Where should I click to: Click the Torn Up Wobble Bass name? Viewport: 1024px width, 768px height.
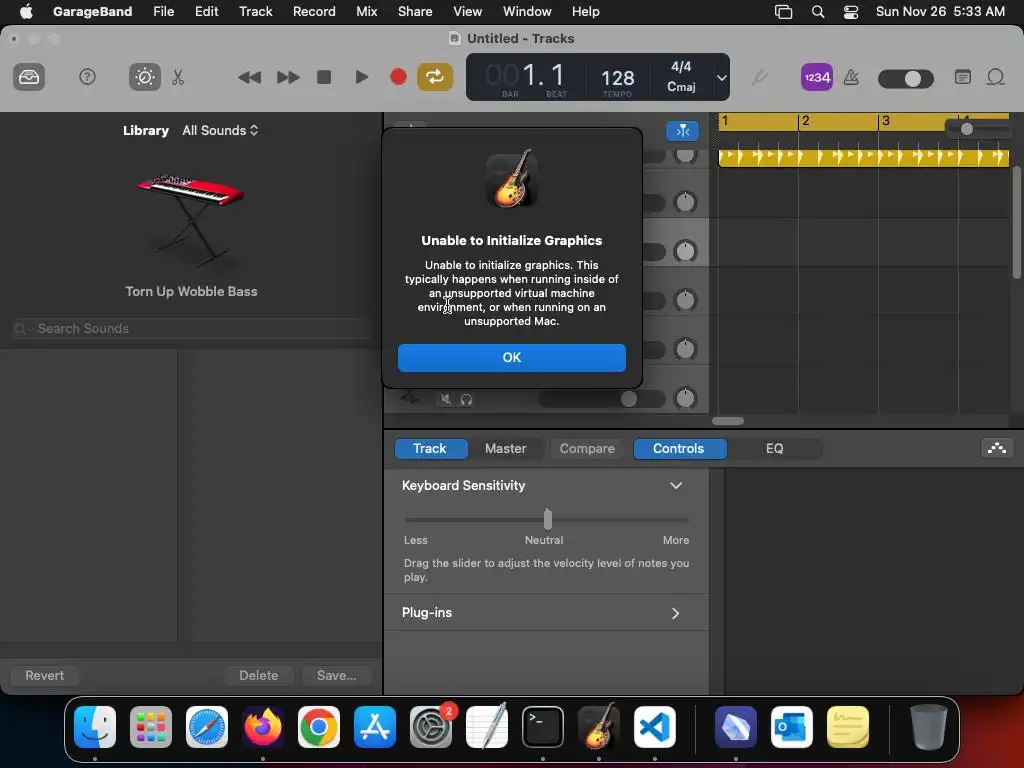[191, 291]
